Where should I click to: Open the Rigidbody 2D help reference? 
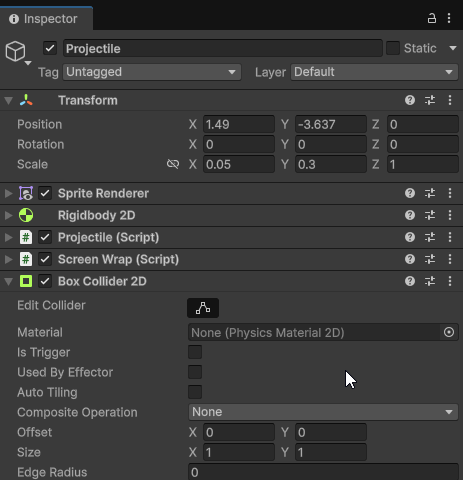pos(410,215)
